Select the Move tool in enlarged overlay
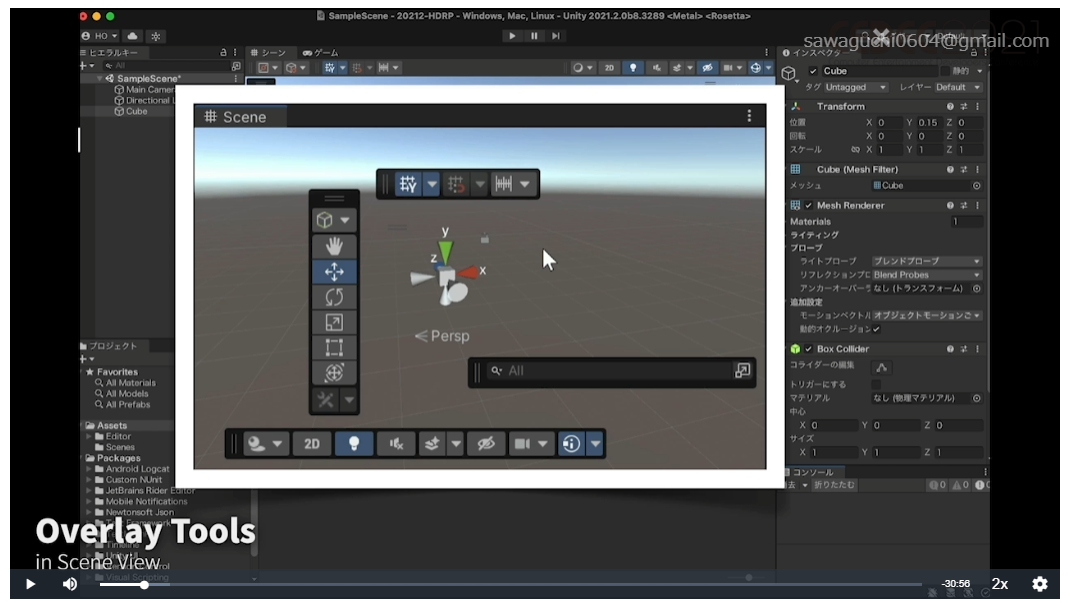The width and height of the screenshot is (1070, 603). tap(334, 271)
